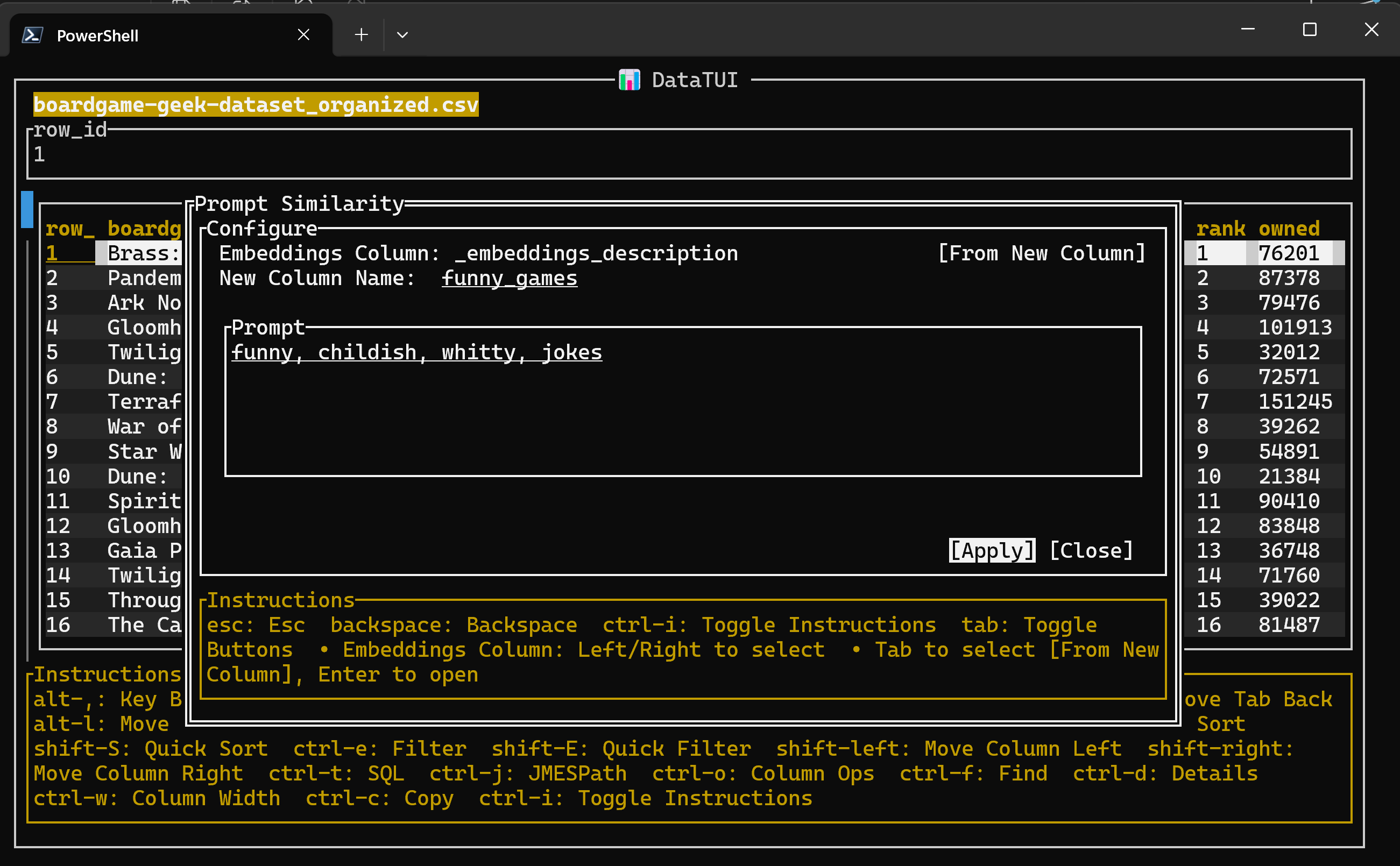Select the From New Column option
This screenshot has width=1400, height=866.
1042,253
